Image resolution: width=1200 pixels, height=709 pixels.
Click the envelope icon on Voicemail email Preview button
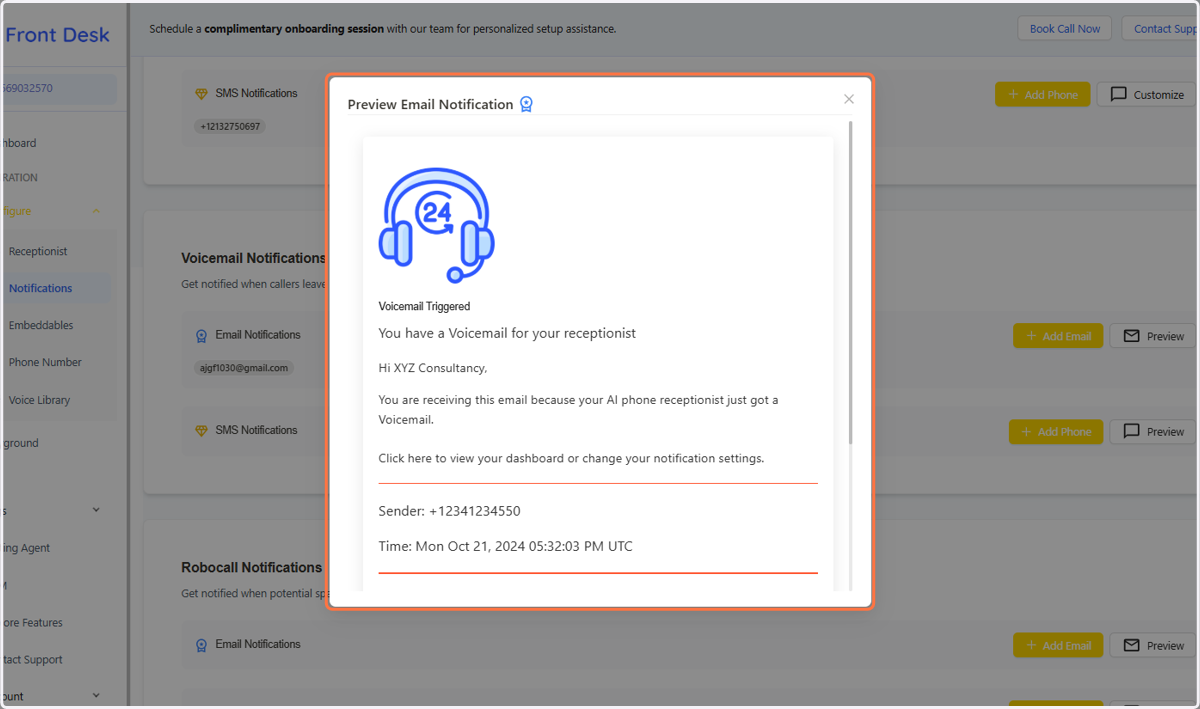pyautogui.click(x=1131, y=336)
